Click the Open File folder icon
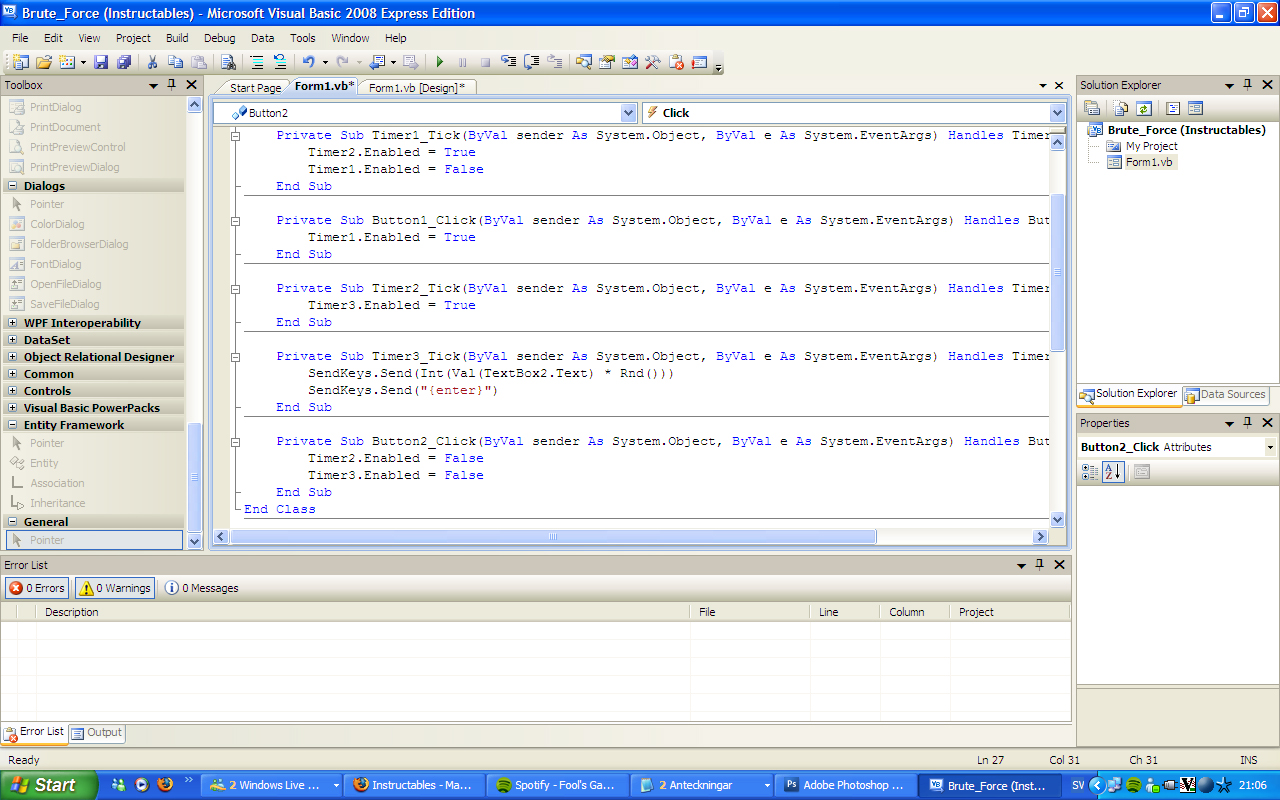Screen dimensions: 1280x800 pos(44,62)
